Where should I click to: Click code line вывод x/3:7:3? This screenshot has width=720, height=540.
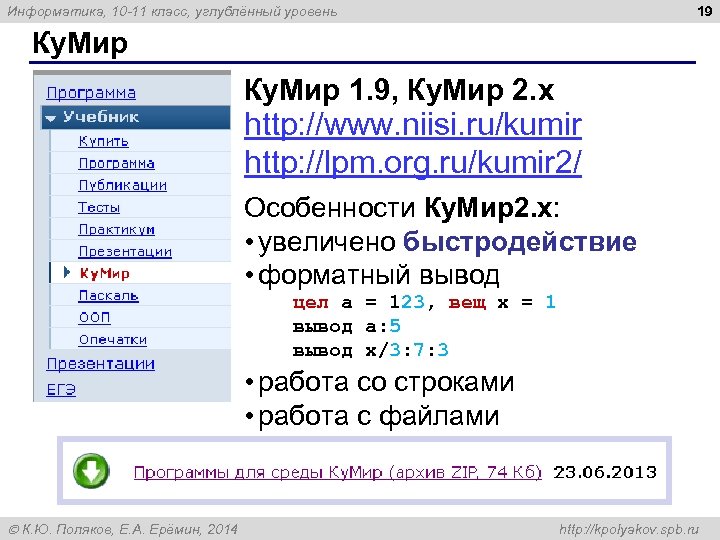point(371,350)
